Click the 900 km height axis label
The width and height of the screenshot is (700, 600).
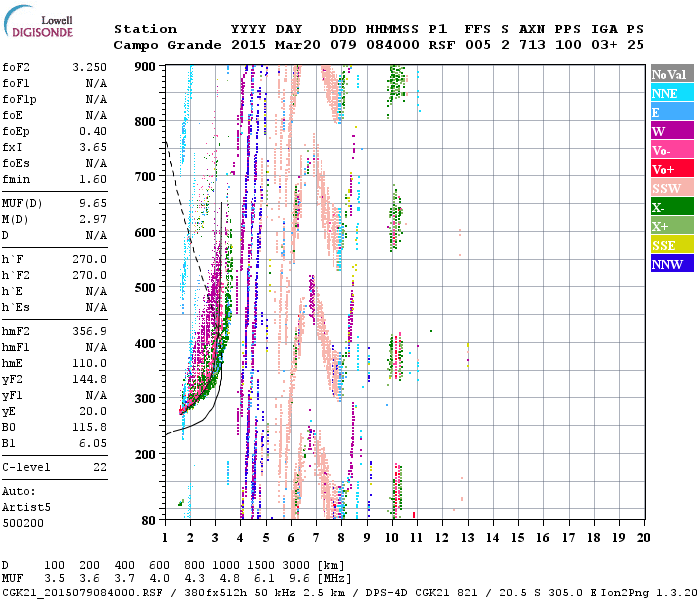(x=145, y=67)
